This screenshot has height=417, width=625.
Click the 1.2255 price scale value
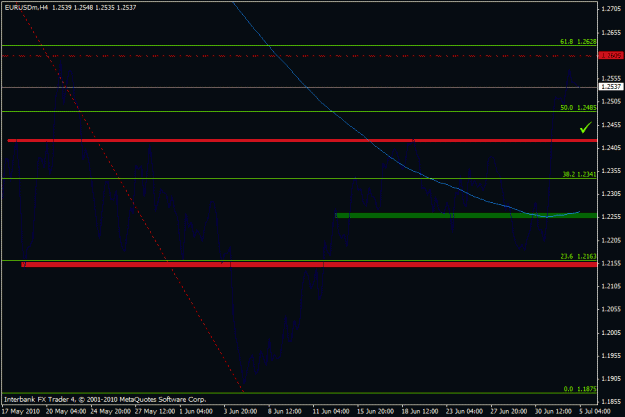611,217
